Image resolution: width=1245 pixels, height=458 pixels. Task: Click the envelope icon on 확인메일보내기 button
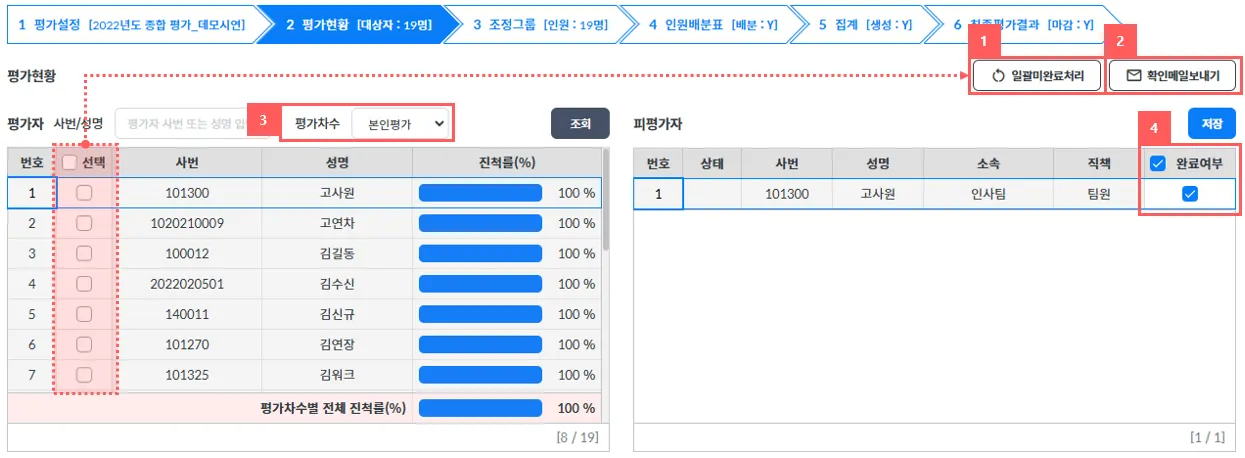(1133, 76)
